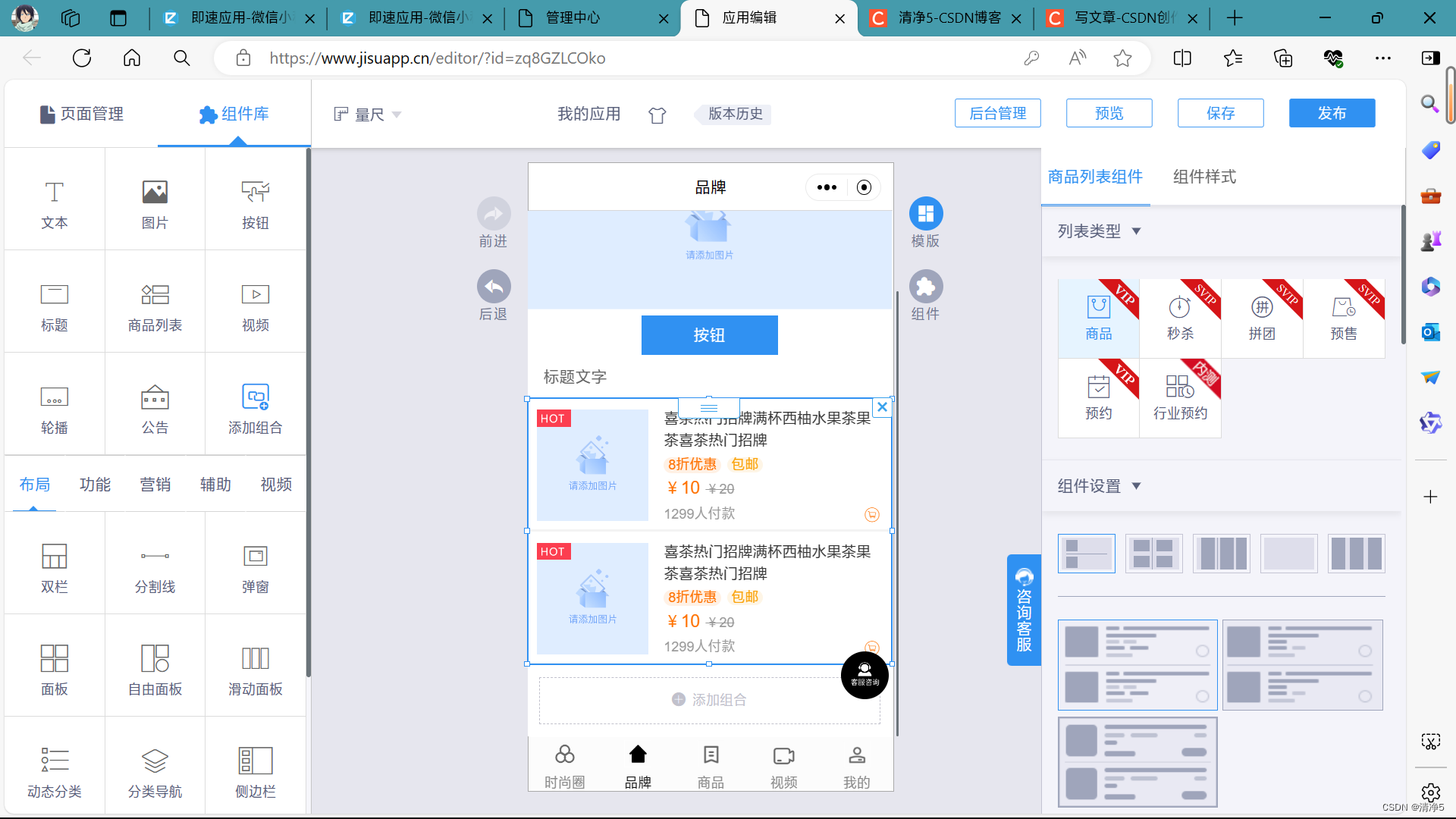Viewport: 1456px width, 819px height.
Task: Collapse the 列表类型 section
Action: (1136, 231)
